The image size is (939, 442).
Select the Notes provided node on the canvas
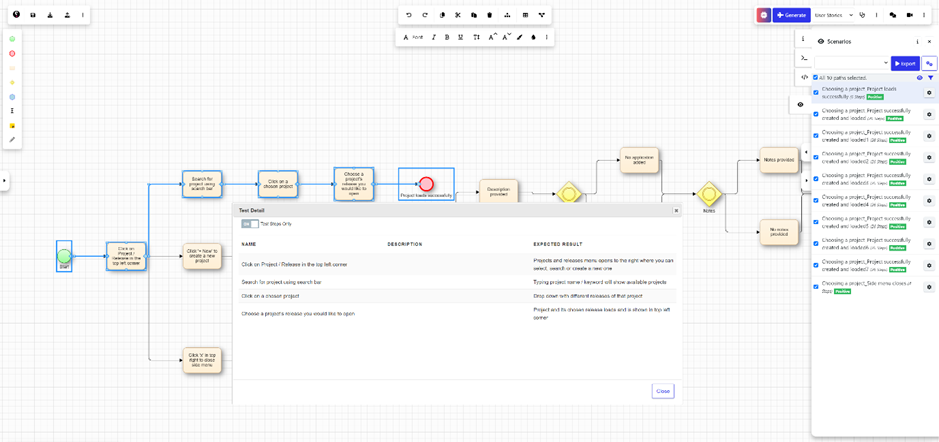pyautogui.click(x=779, y=161)
